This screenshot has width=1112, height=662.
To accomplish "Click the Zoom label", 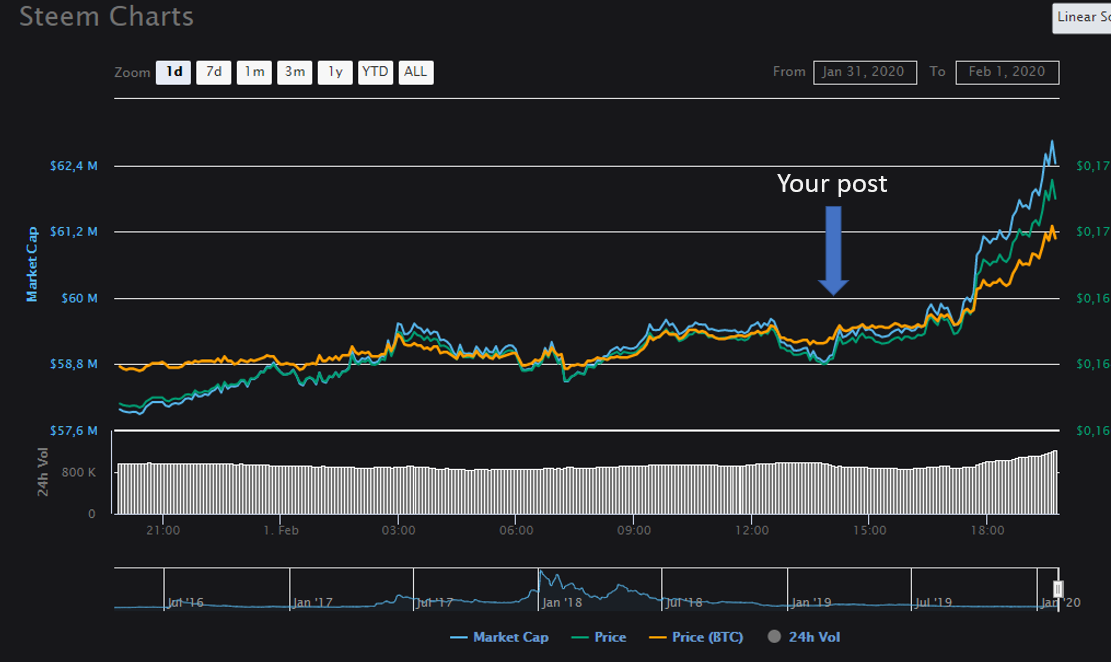I will tap(133, 72).
